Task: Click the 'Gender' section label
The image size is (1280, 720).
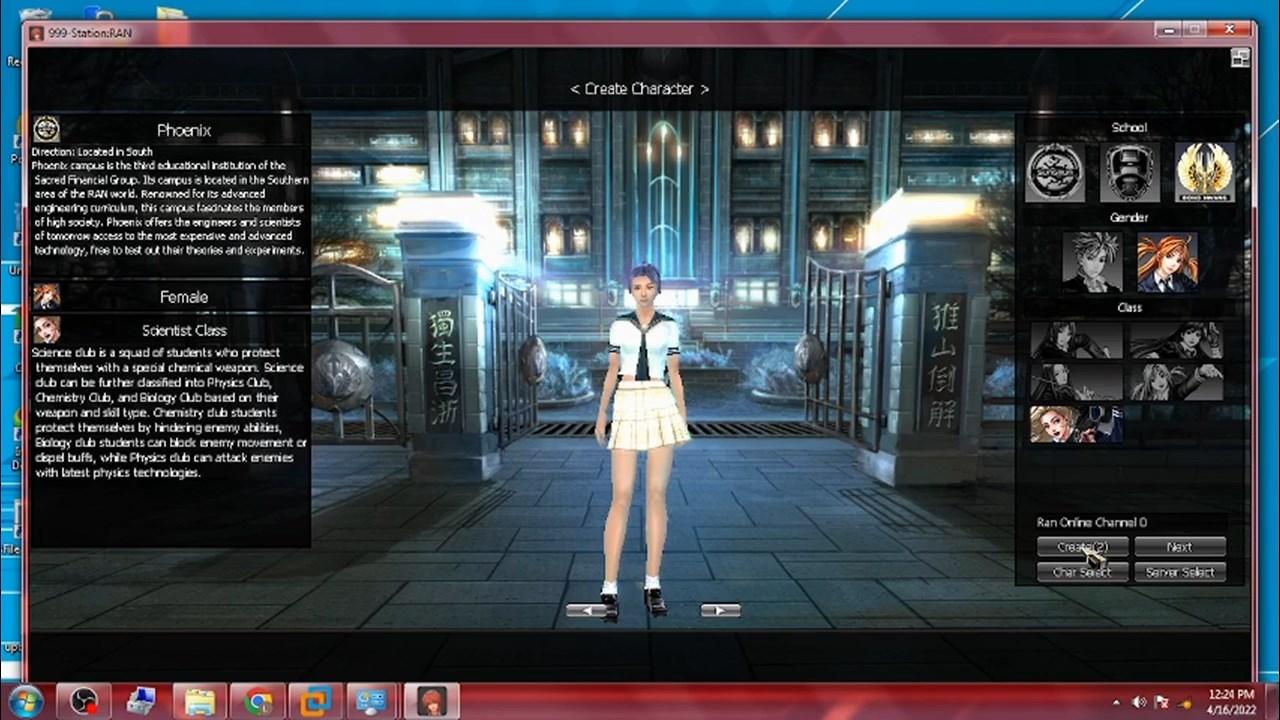Action: (x=1129, y=218)
